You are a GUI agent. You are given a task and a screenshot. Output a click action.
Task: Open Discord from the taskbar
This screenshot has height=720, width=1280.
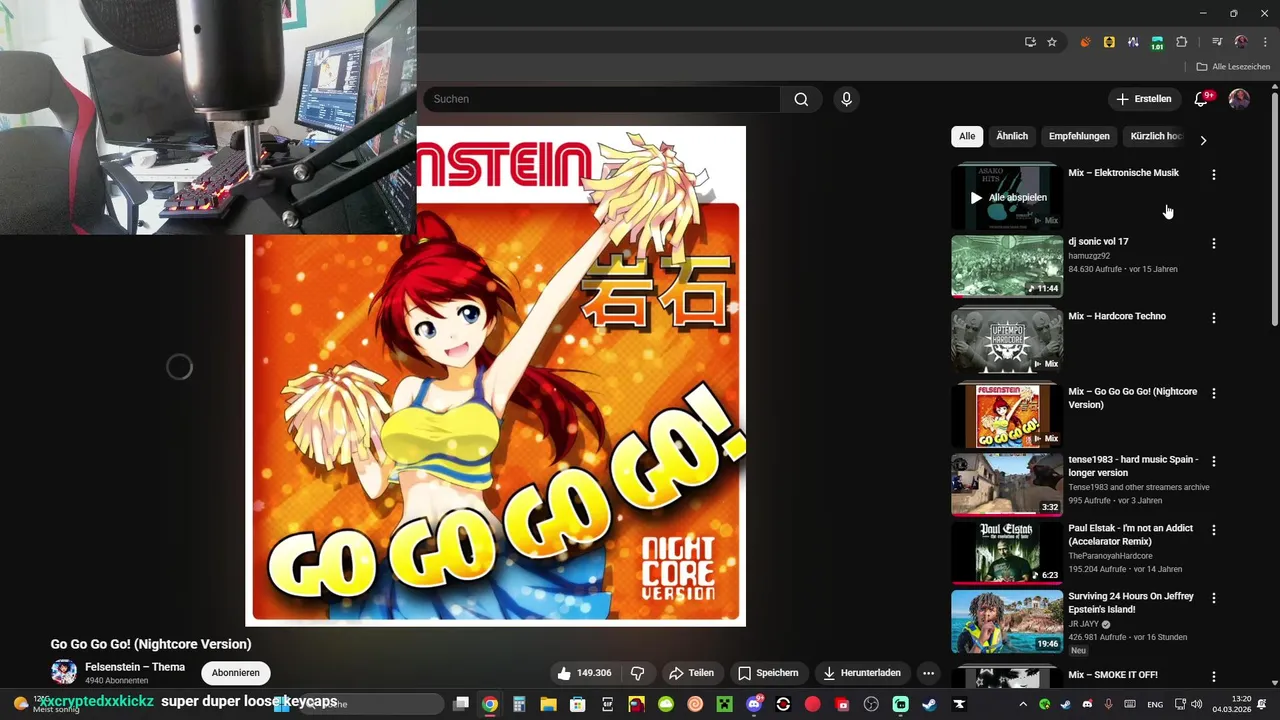pos(754,704)
